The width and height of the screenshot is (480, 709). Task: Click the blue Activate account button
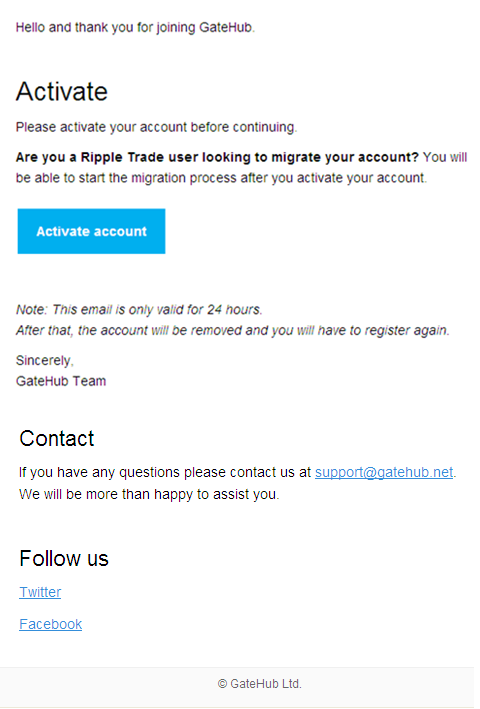(91, 231)
